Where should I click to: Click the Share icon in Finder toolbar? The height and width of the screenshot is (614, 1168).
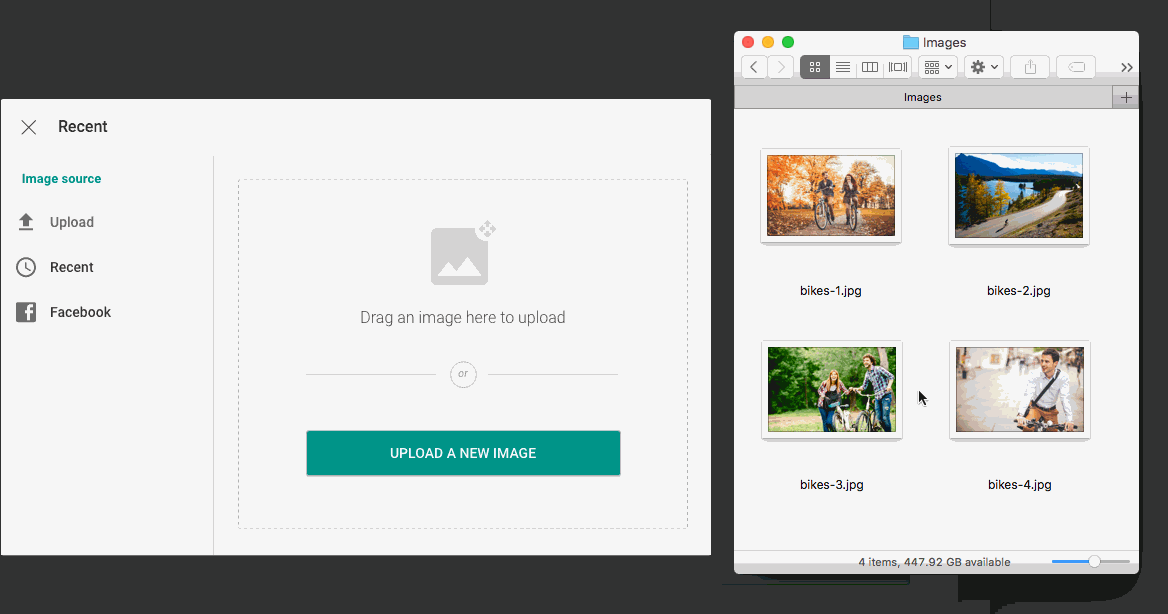tap(1030, 67)
